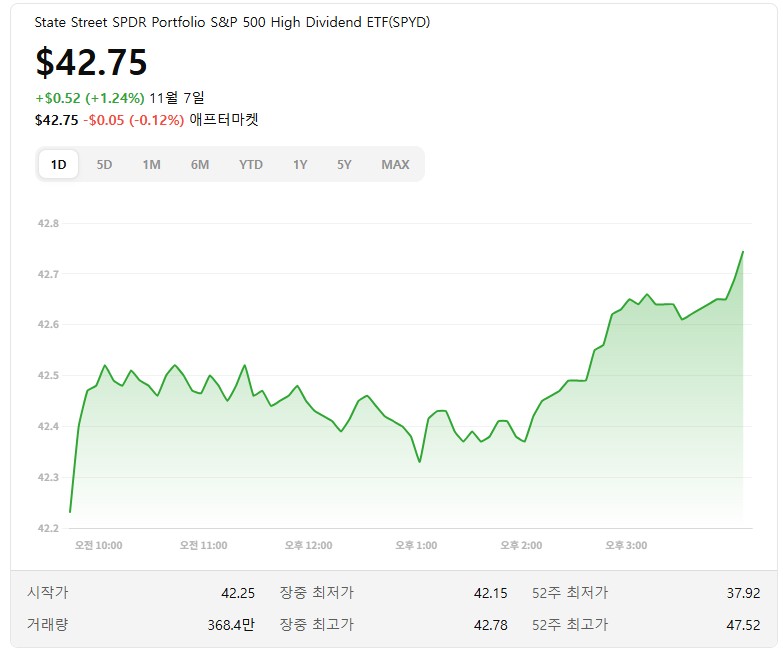
Task: Select the 1D time range tab
Action: coord(58,164)
